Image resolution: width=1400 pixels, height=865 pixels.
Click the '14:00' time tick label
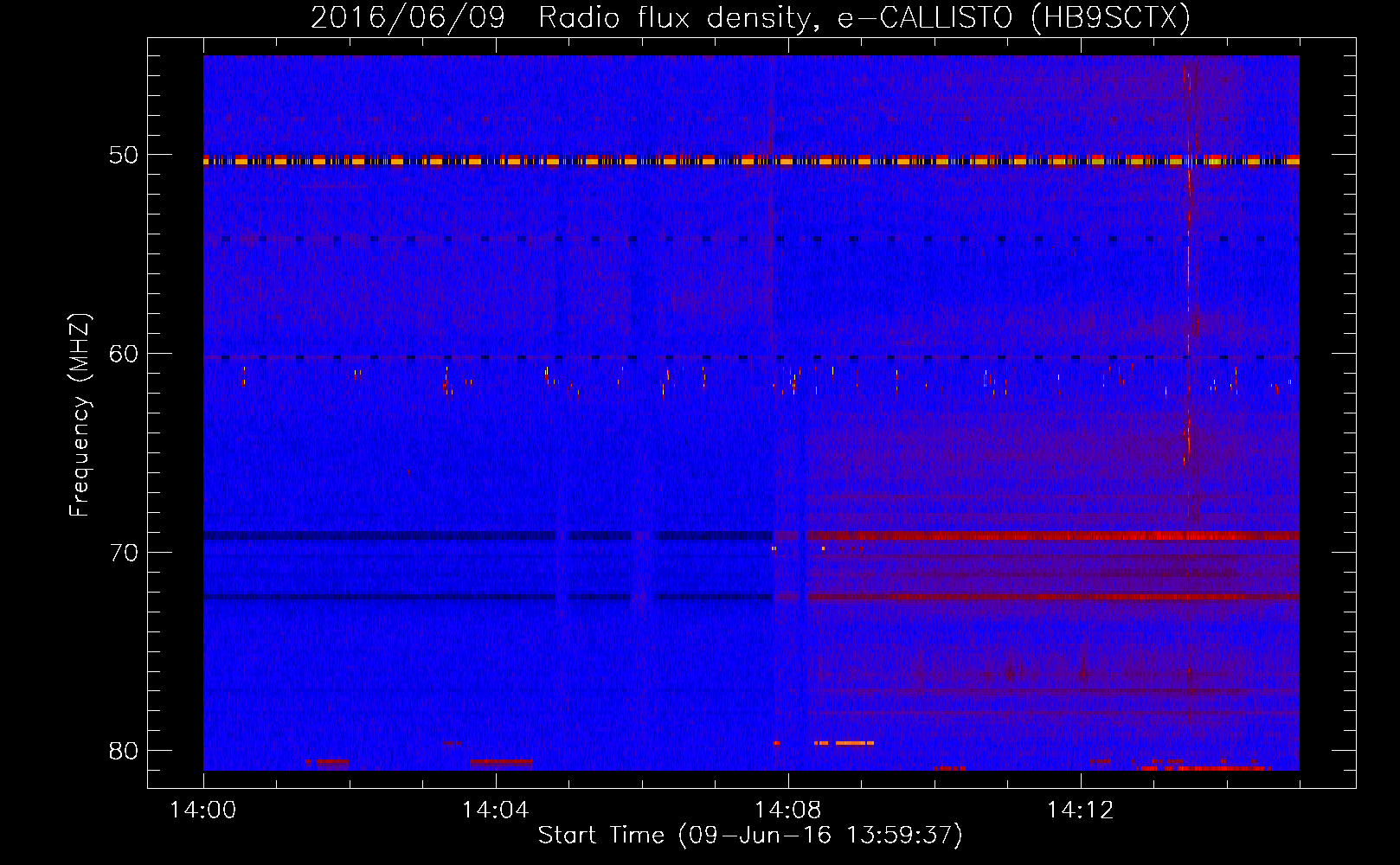(x=203, y=811)
